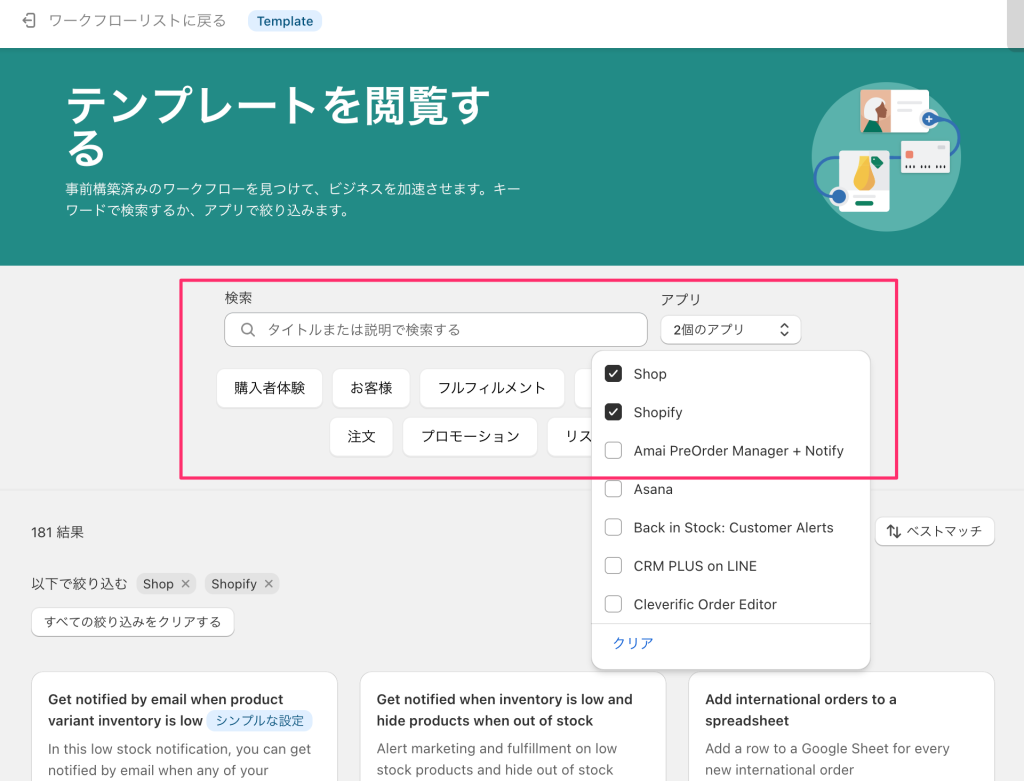
Task: Click the sort arrows icon on ベストマッチ
Action: (x=894, y=532)
